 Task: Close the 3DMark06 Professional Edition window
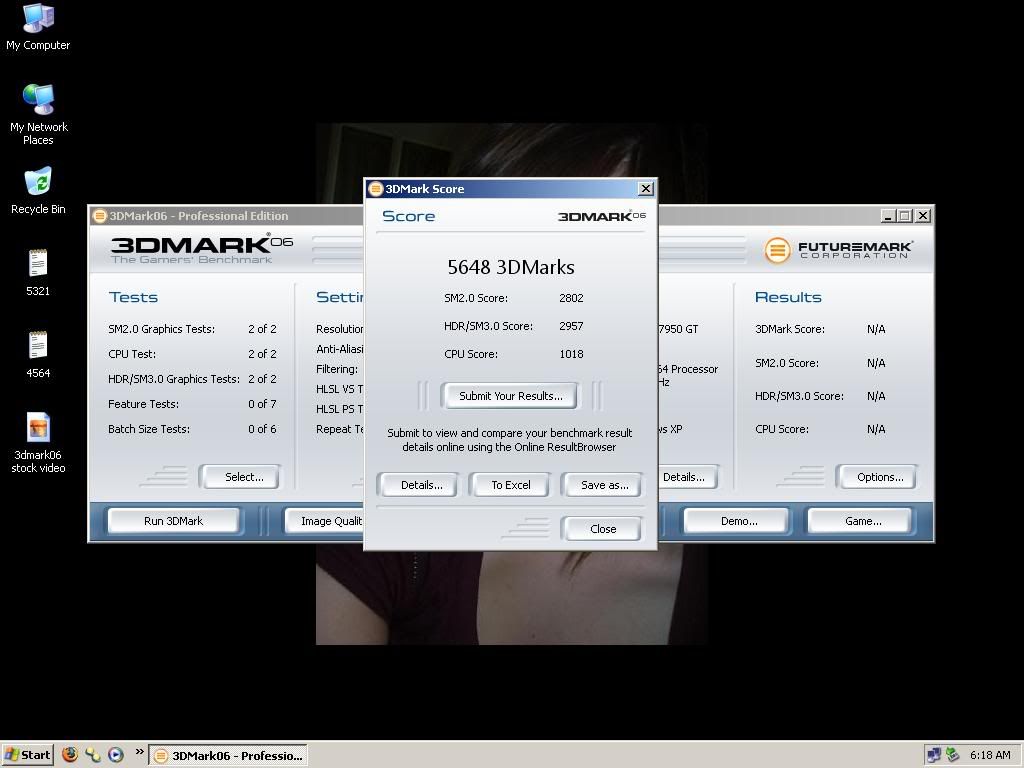click(922, 216)
